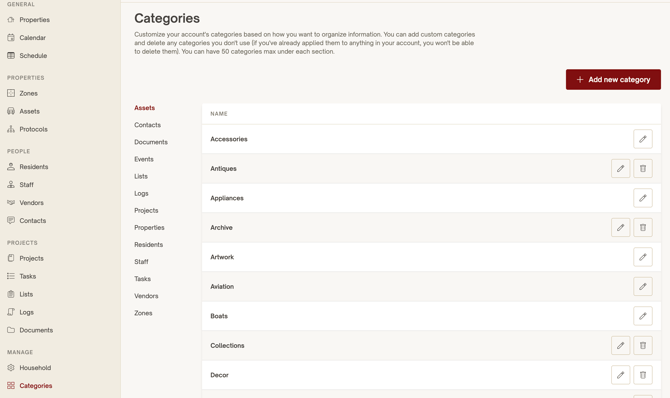Switch to the Documents category tab
Viewport: 670px width, 398px height.
pyautogui.click(x=151, y=142)
